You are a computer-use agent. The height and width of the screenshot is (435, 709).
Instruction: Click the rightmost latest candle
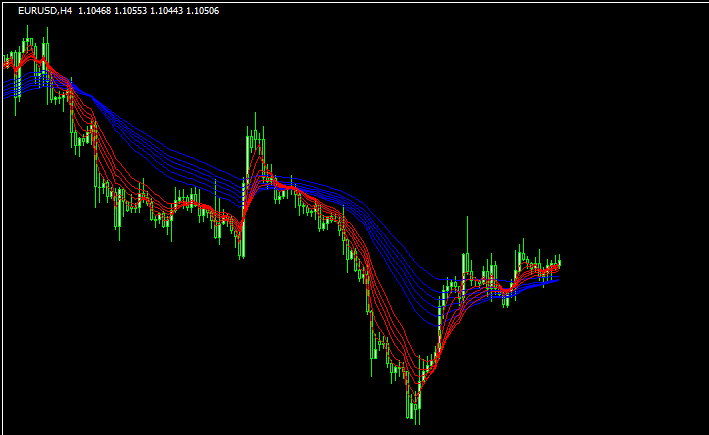[559, 263]
